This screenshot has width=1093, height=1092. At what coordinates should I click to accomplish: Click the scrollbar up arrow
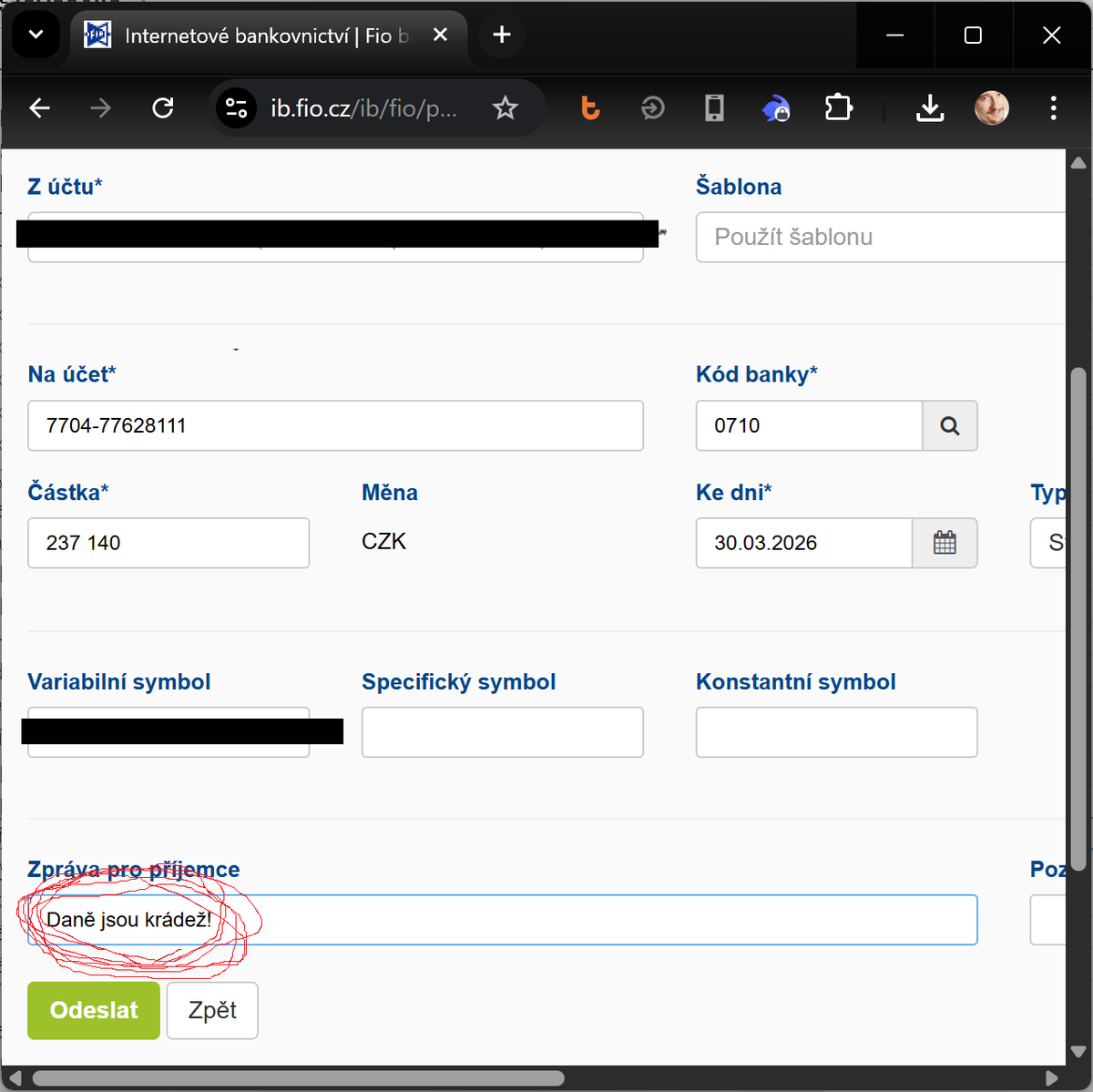[x=1078, y=163]
